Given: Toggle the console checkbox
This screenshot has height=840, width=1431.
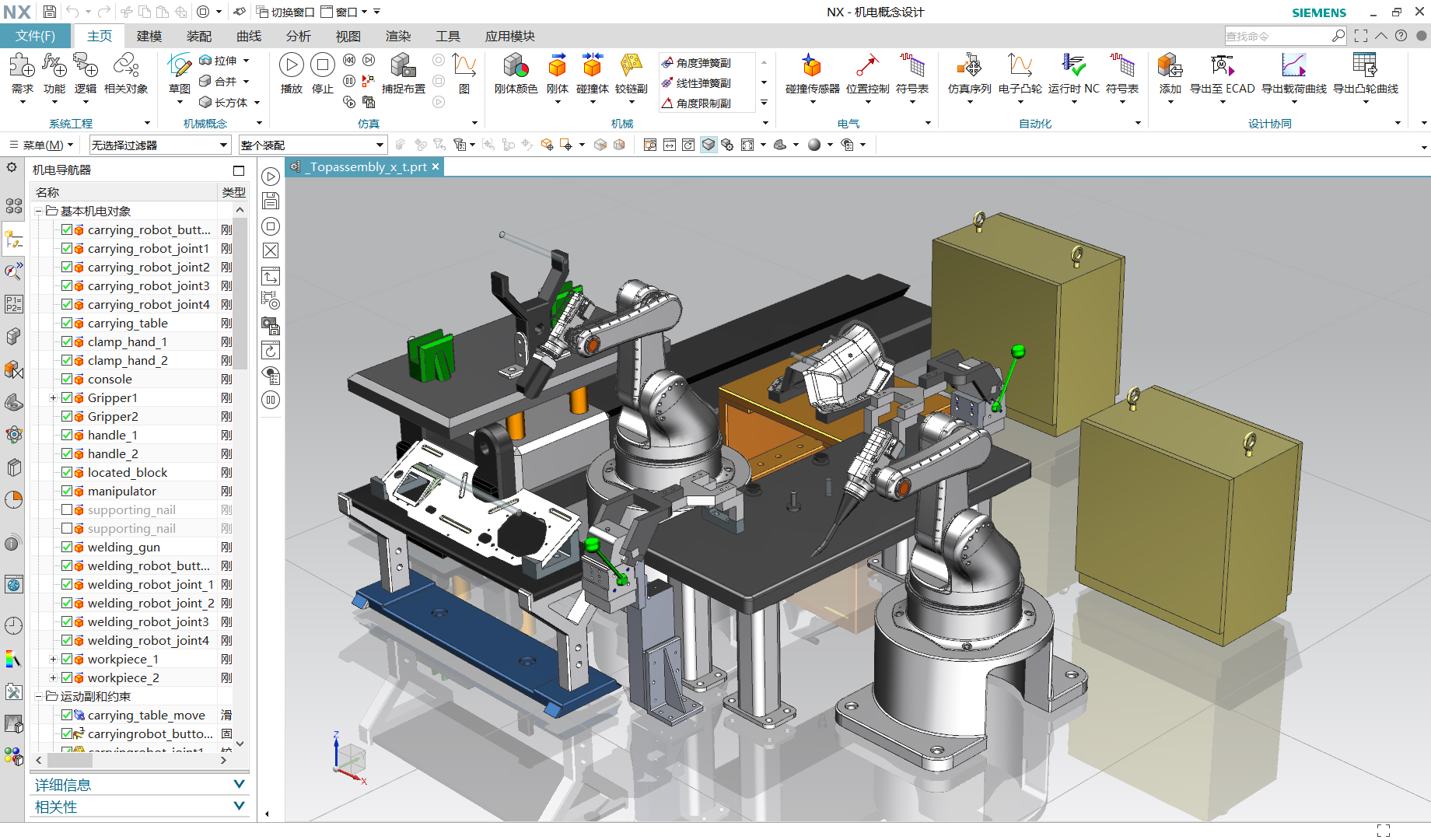Looking at the screenshot, I should click(67, 379).
